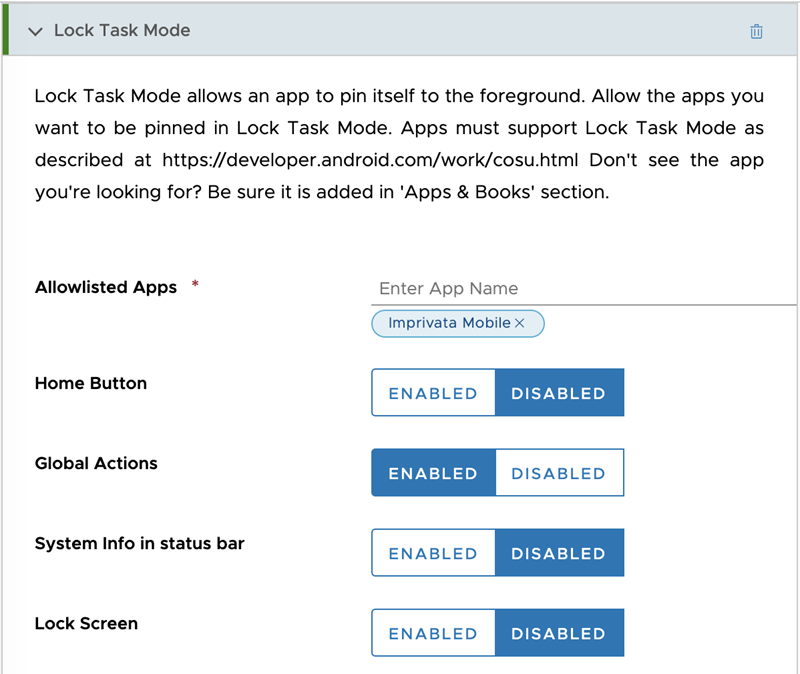800x674 pixels.
Task: Enable the Lock Screen option
Action: (x=433, y=633)
